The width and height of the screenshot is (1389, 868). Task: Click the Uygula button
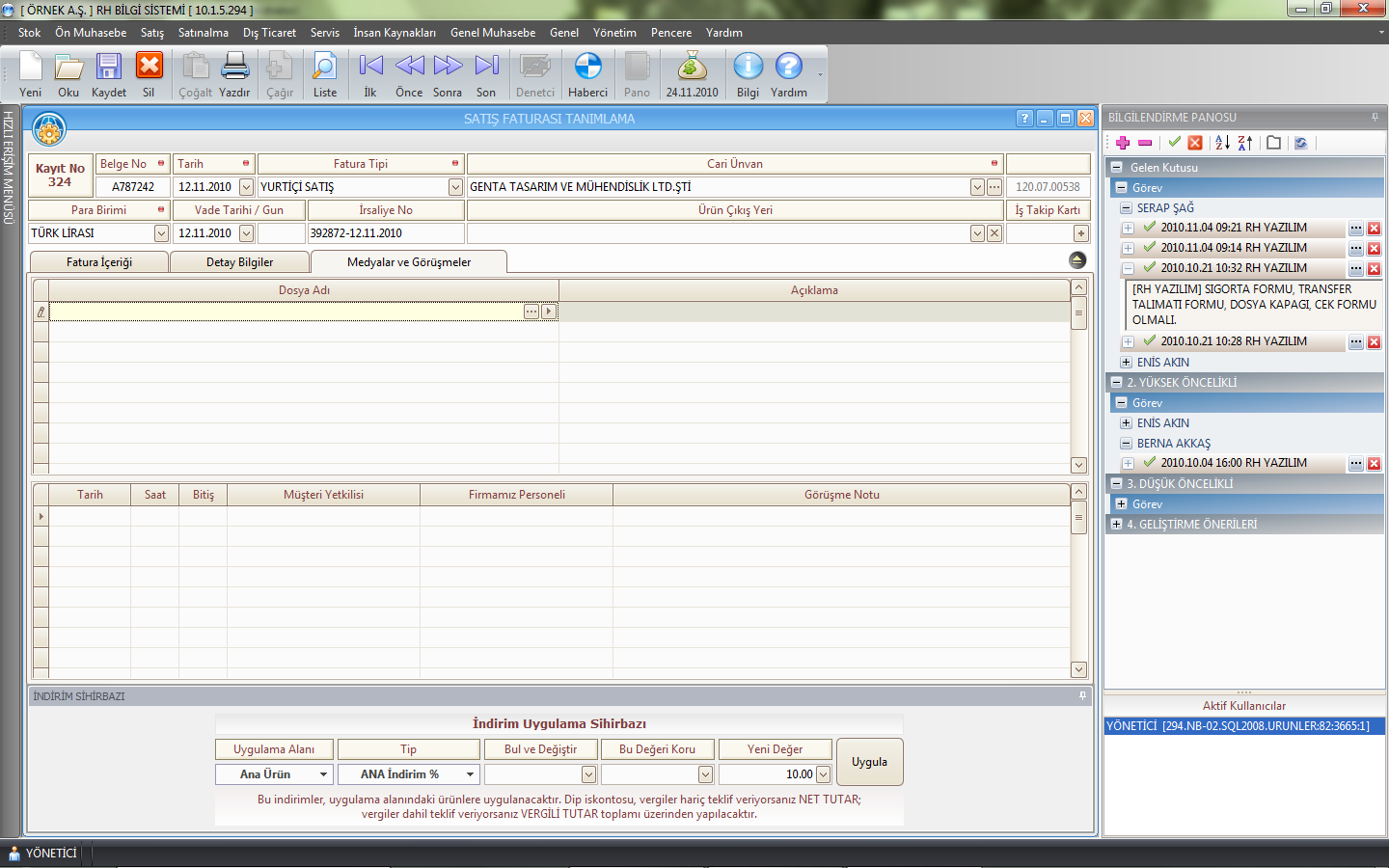[869, 762]
